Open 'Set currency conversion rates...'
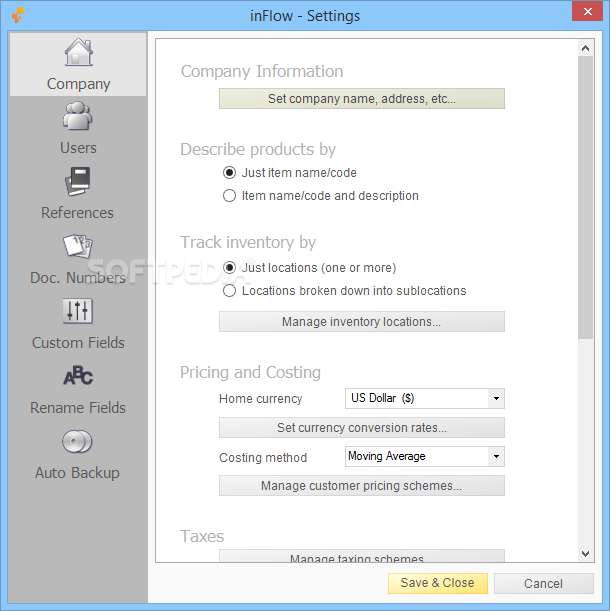Image resolution: width=610 pixels, height=611 pixels. click(x=361, y=428)
